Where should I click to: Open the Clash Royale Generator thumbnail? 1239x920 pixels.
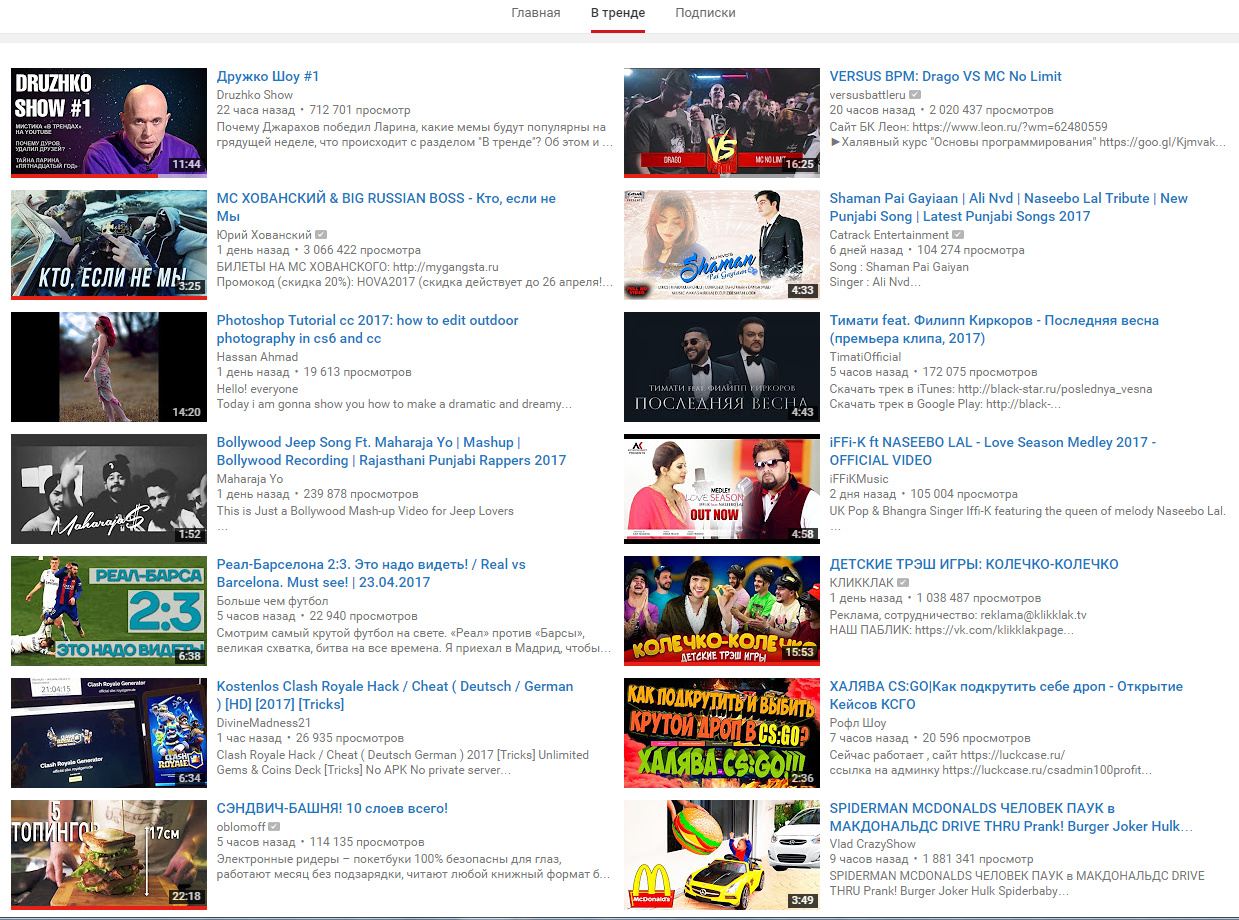(109, 732)
